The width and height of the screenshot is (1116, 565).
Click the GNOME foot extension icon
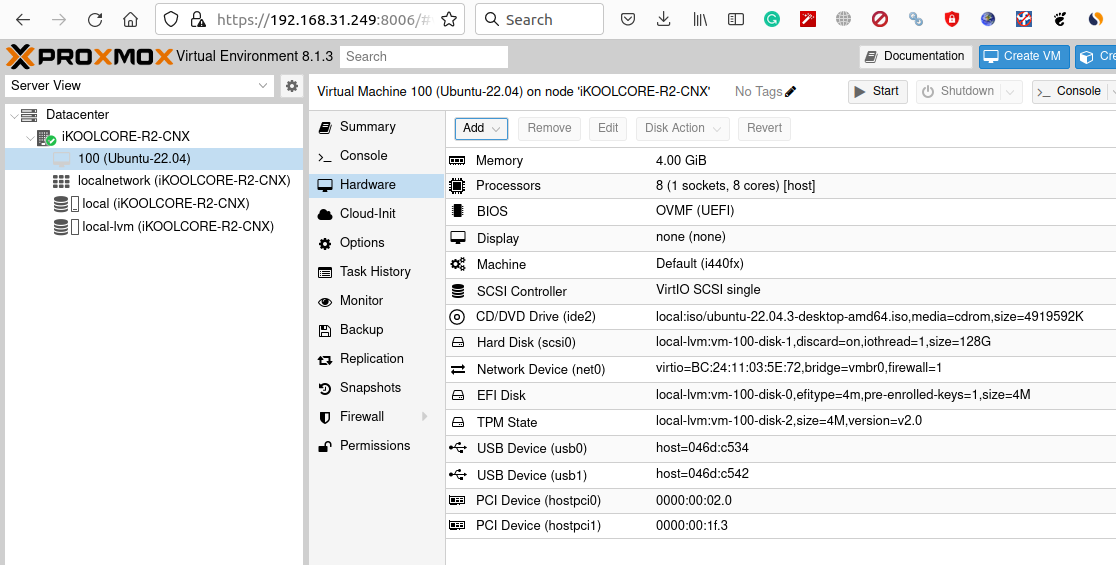[x=1060, y=20]
